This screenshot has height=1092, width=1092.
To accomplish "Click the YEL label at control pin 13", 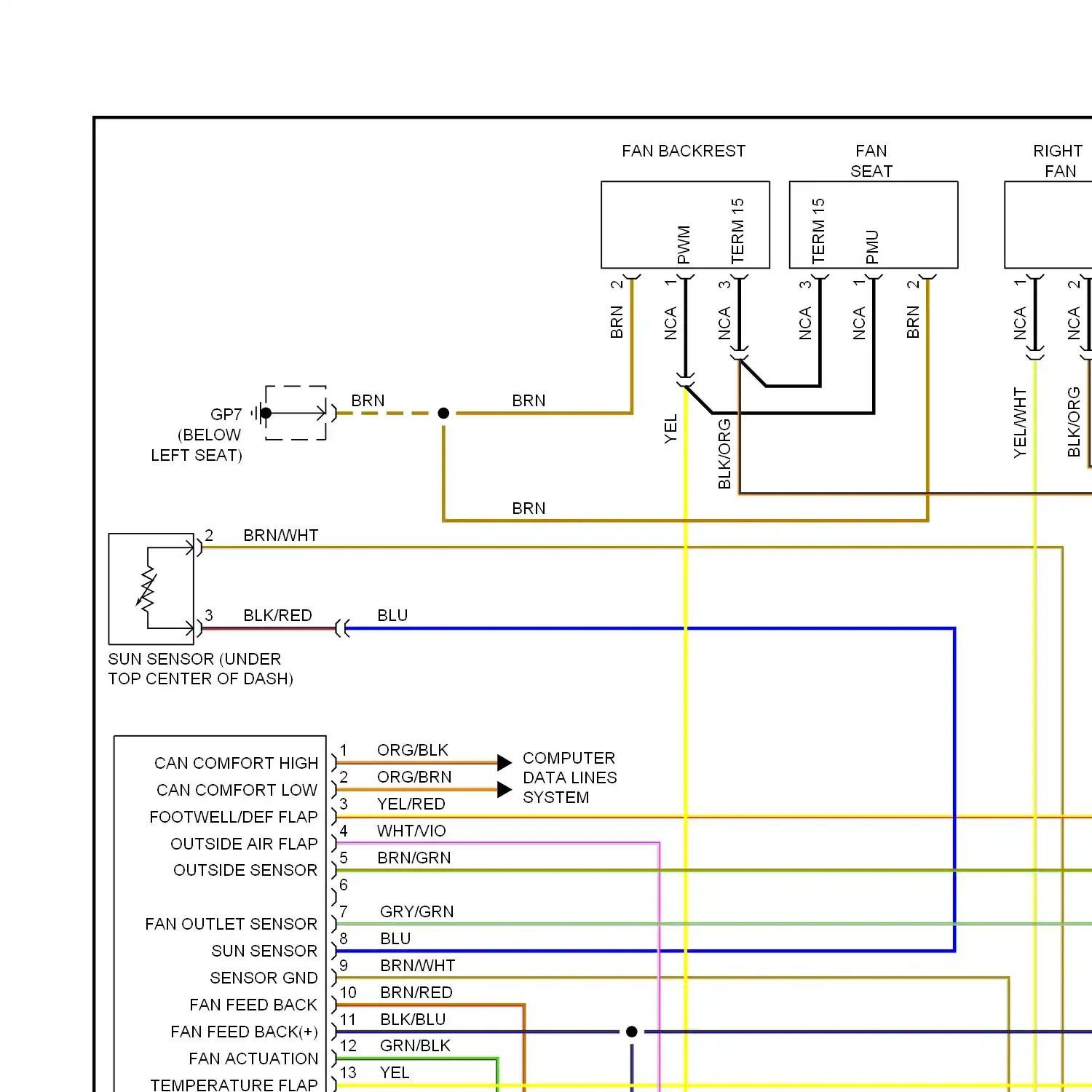I will [395, 1072].
